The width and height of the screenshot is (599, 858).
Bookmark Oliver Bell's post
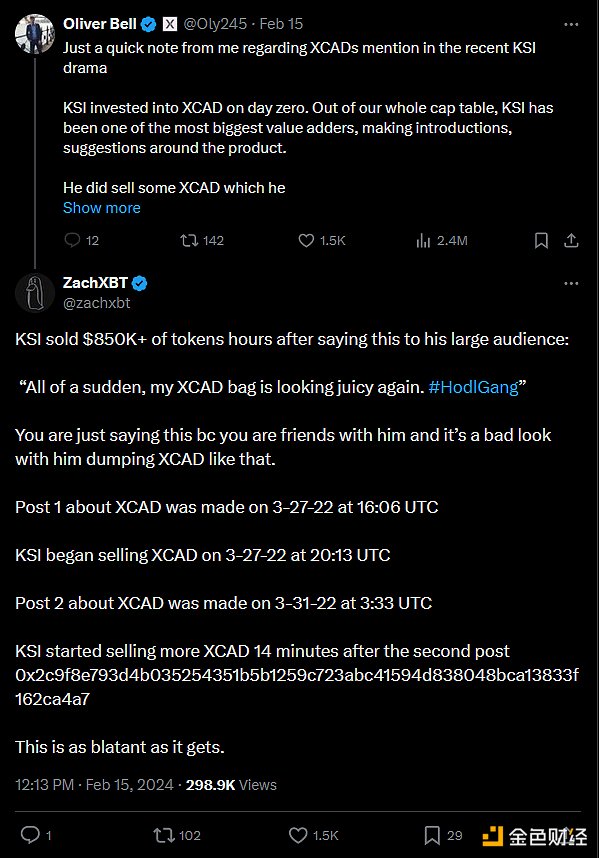tap(541, 240)
